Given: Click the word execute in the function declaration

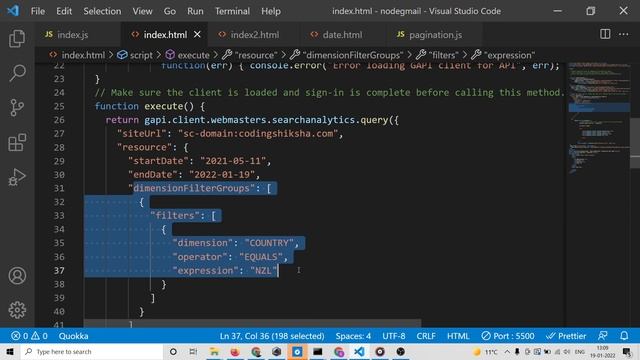Looking at the screenshot, I should point(163,106).
